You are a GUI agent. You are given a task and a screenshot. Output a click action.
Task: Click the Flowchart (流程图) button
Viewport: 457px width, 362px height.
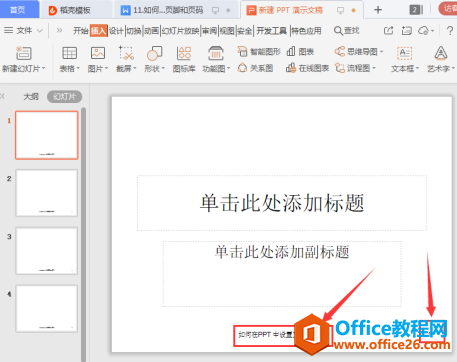coord(355,68)
